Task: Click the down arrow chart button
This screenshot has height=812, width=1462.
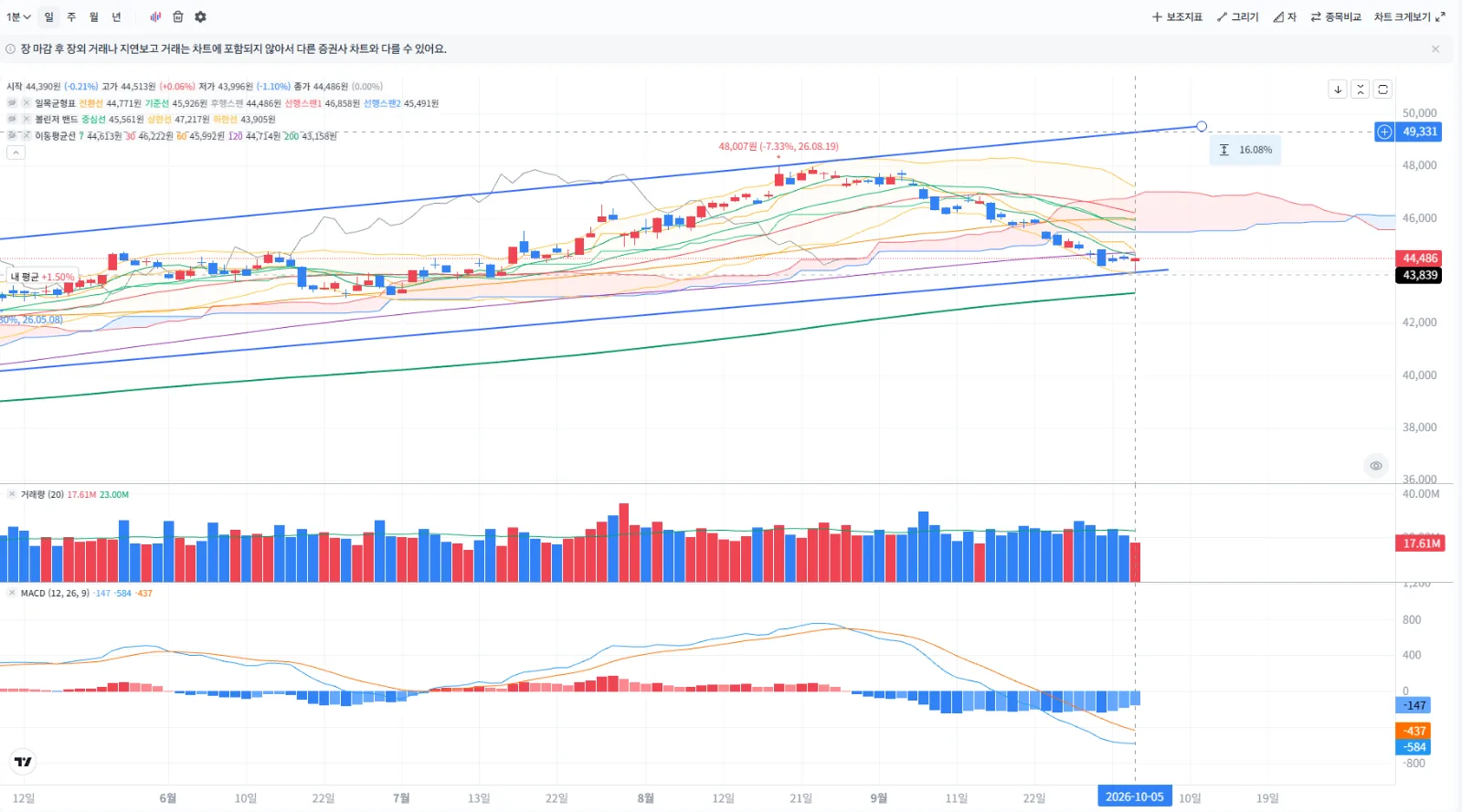Action: 1338,89
